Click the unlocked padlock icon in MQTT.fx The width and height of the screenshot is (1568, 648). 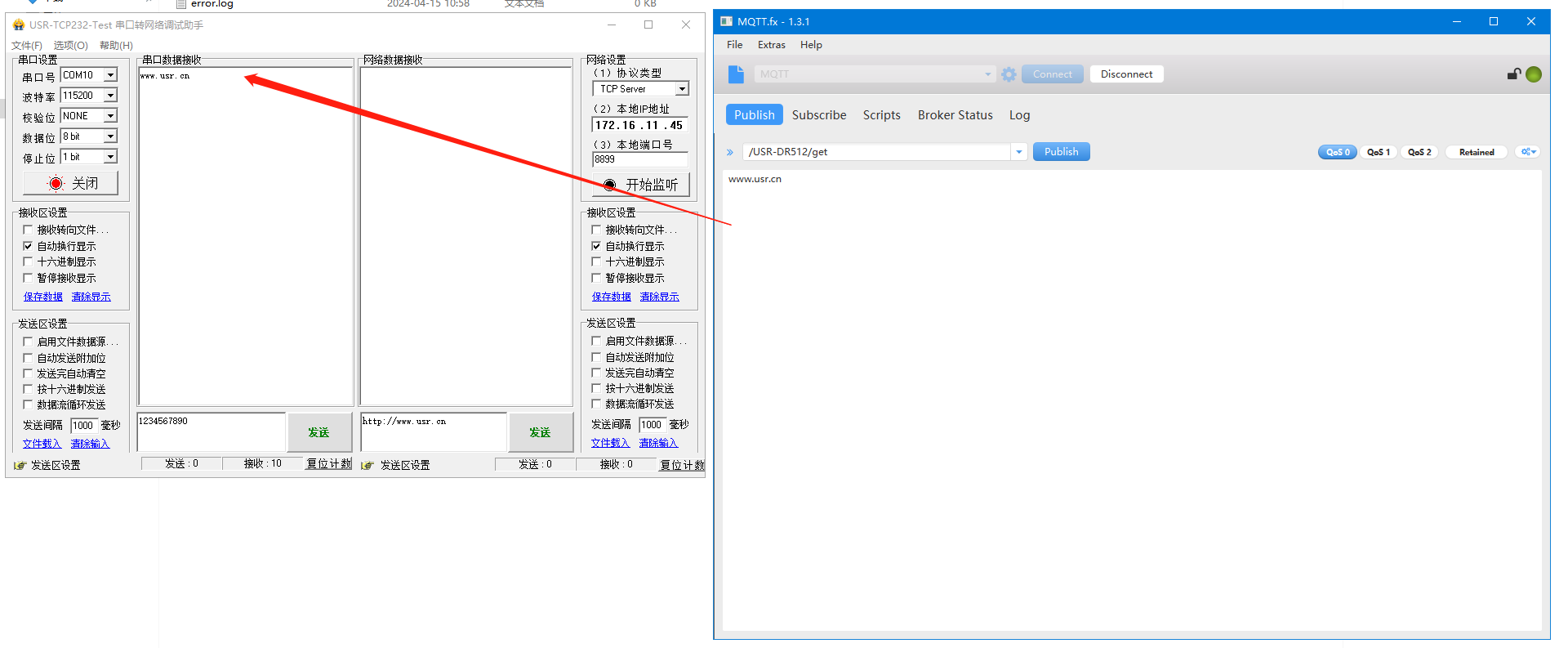click(x=1513, y=74)
